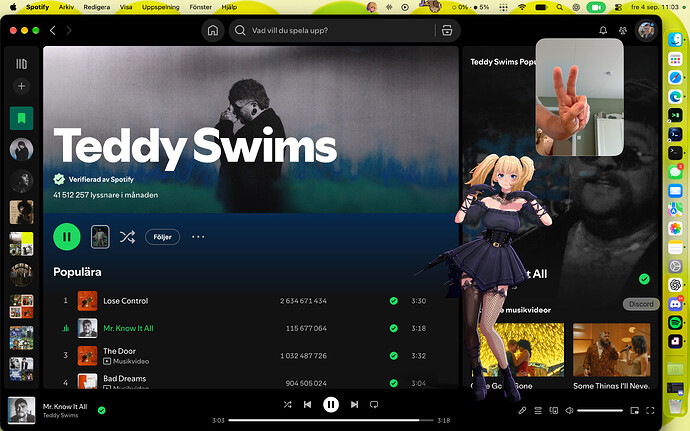The height and width of the screenshot is (431, 690).
Task: Open the notifications bell
Action: click(x=603, y=30)
